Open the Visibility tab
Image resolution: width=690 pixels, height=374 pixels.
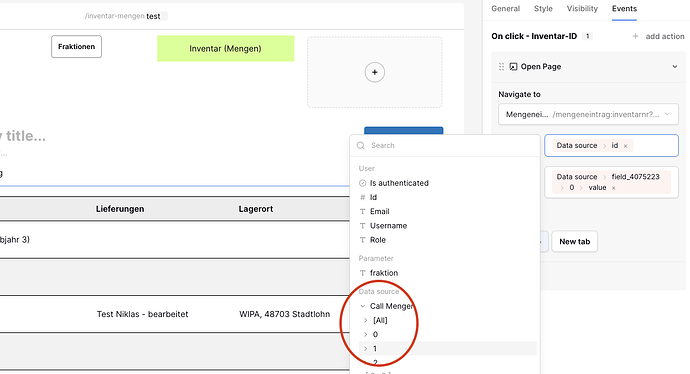[582, 9]
